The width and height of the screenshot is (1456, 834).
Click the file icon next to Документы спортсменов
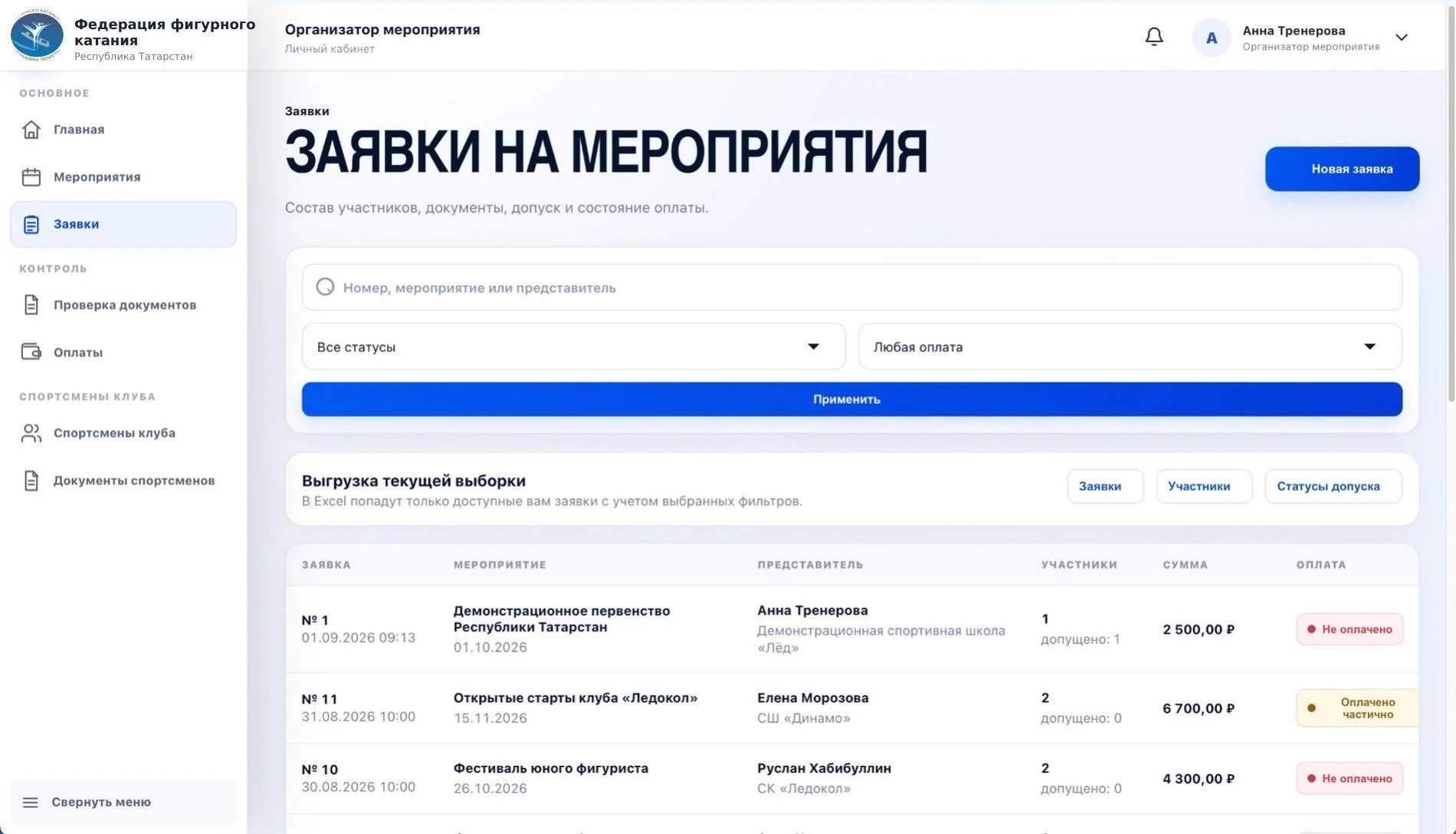click(31, 481)
